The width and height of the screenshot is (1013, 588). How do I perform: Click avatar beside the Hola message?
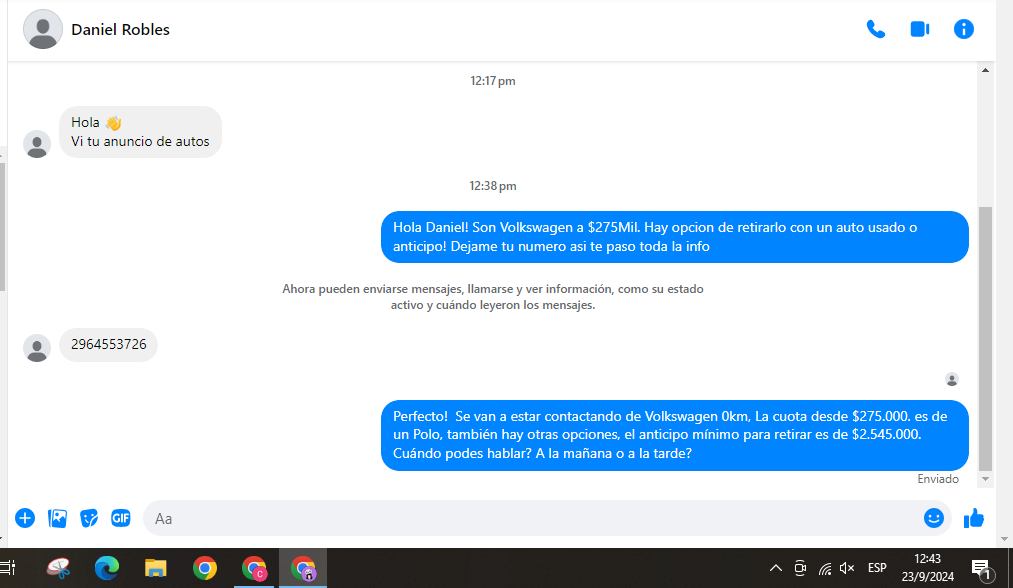point(37,144)
